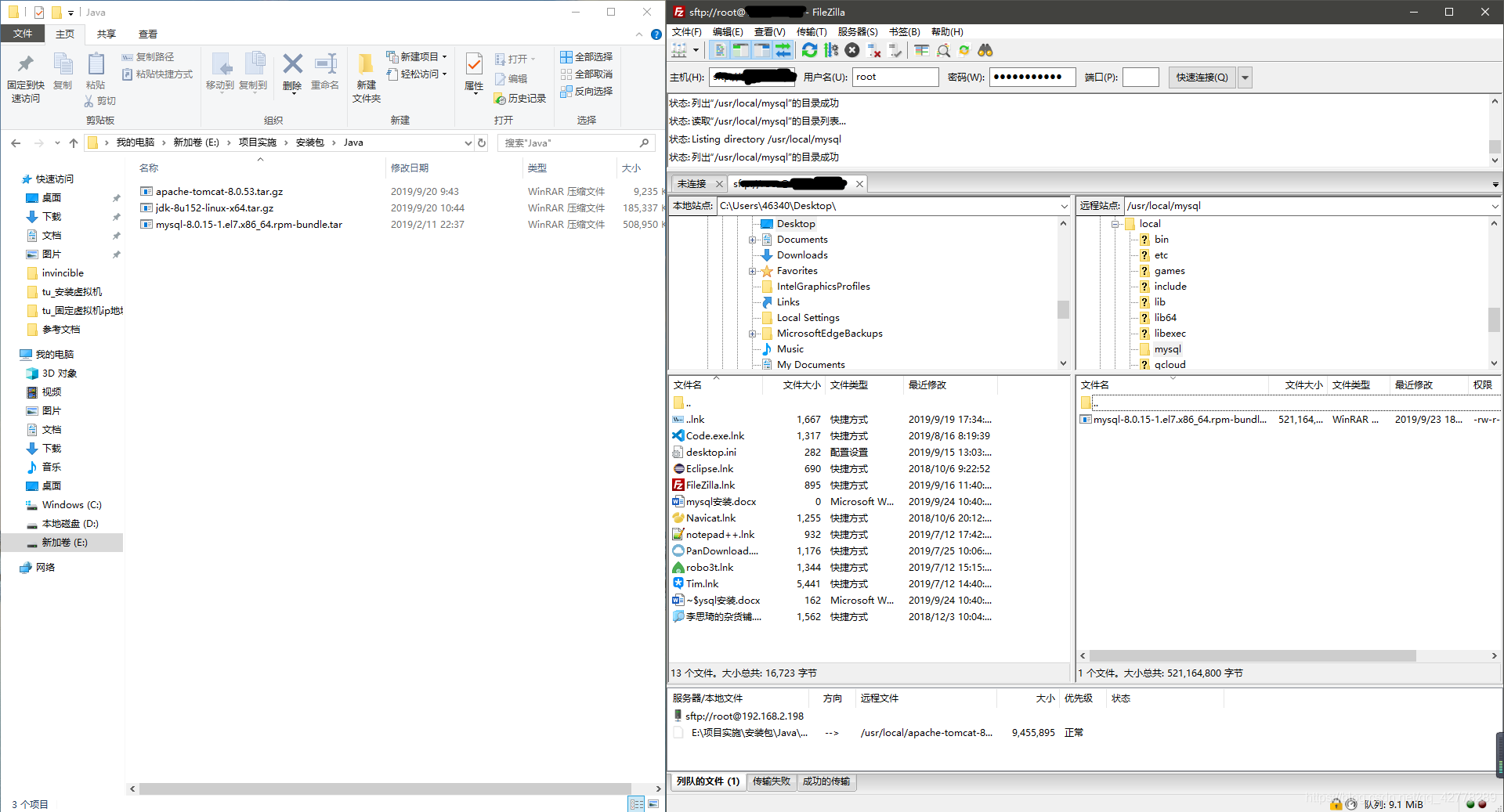Click the 用户名 field containing root
The height and width of the screenshot is (812, 1504).
point(895,78)
